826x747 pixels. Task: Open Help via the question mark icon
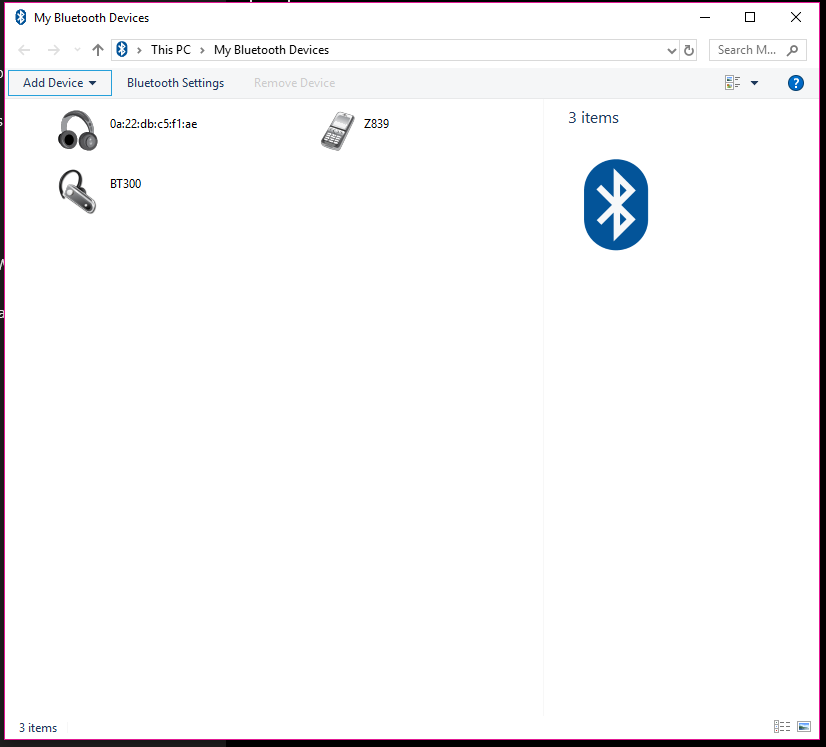pyautogui.click(x=795, y=83)
